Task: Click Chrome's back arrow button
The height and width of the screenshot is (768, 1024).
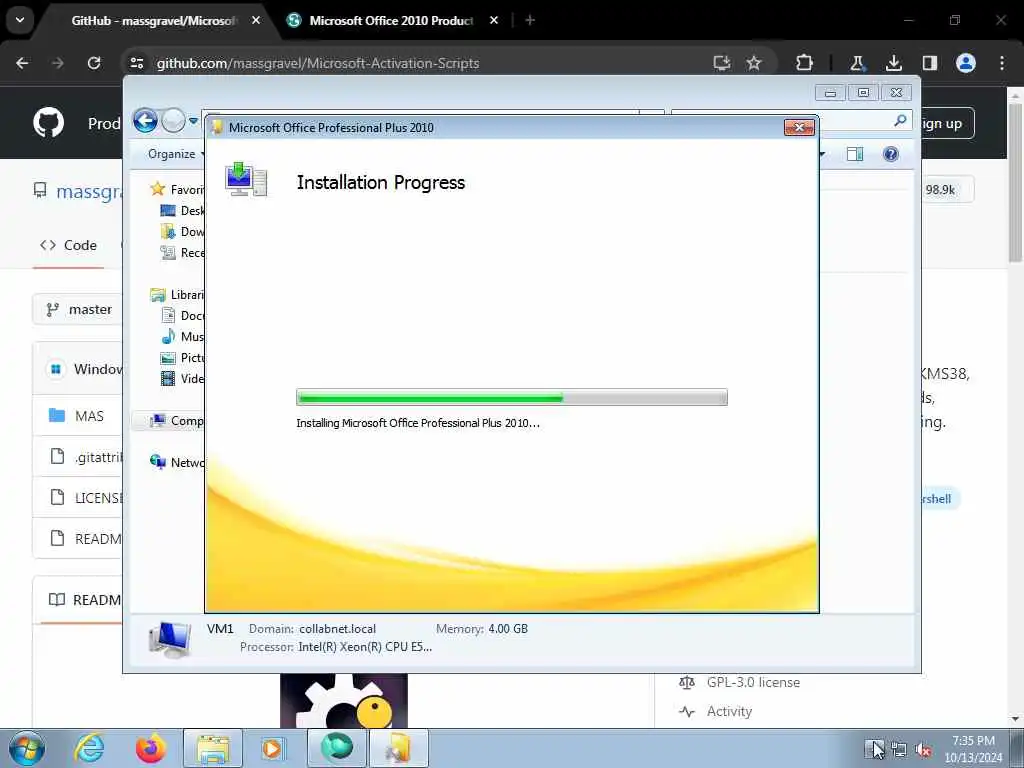Action: point(22,63)
